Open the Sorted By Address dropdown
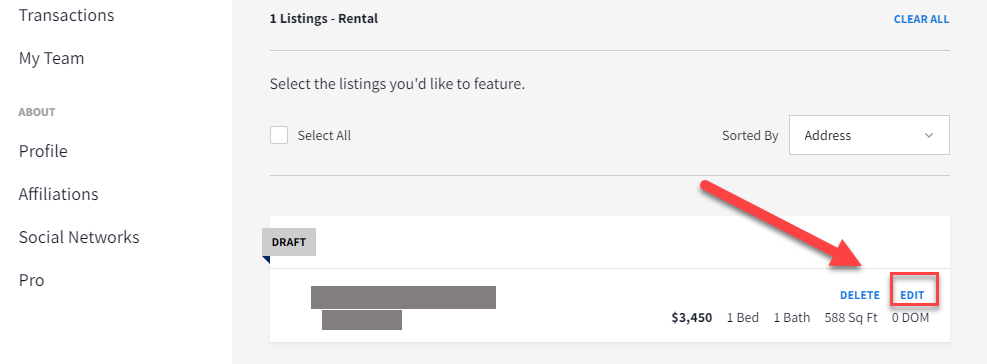Viewport: 987px width, 364px height. point(869,135)
